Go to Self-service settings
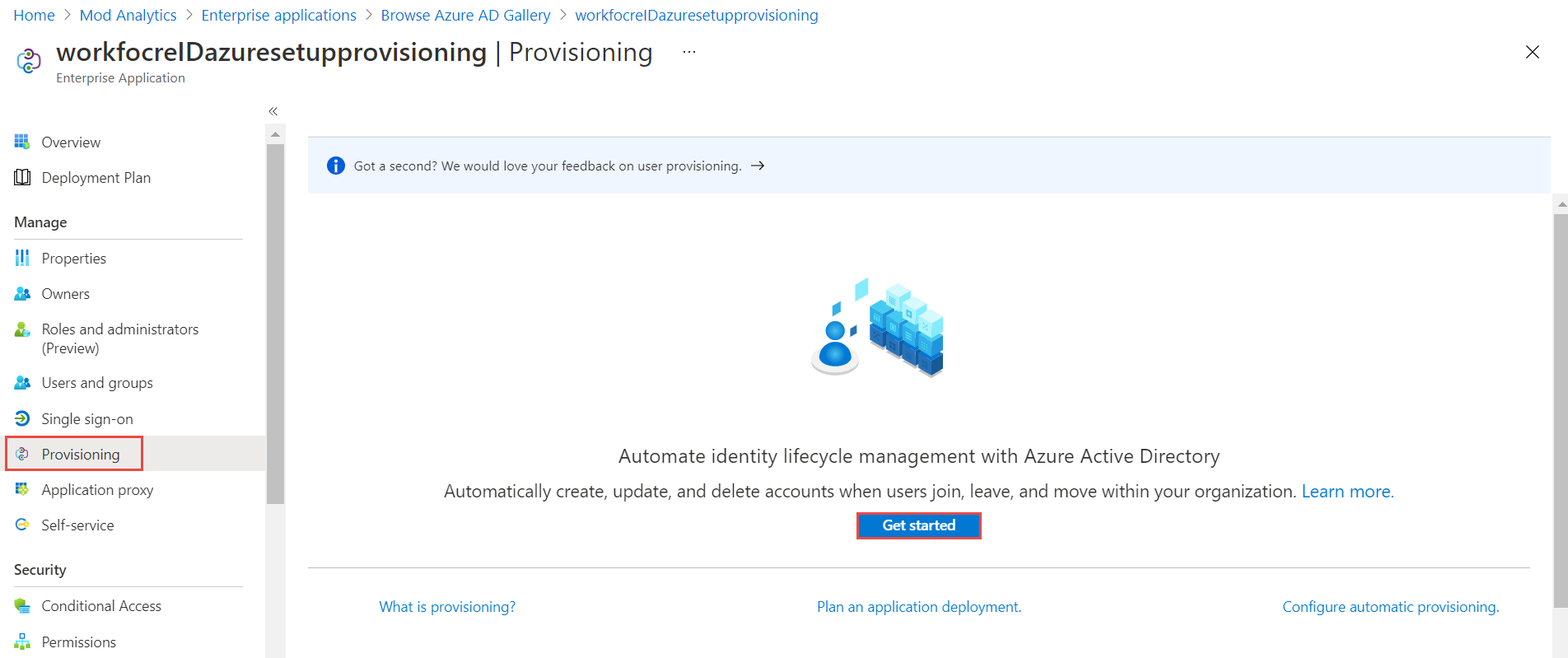This screenshot has height=658, width=1568. click(77, 525)
